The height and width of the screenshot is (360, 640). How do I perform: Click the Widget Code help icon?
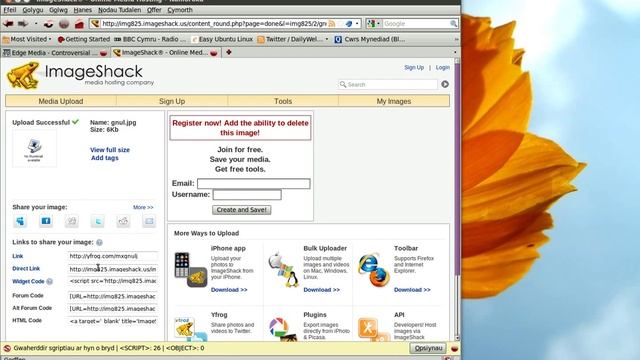pyautogui.click(x=49, y=281)
